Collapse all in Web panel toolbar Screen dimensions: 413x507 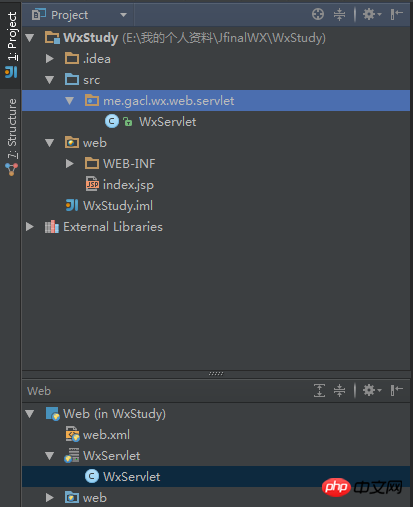(339, 390)
